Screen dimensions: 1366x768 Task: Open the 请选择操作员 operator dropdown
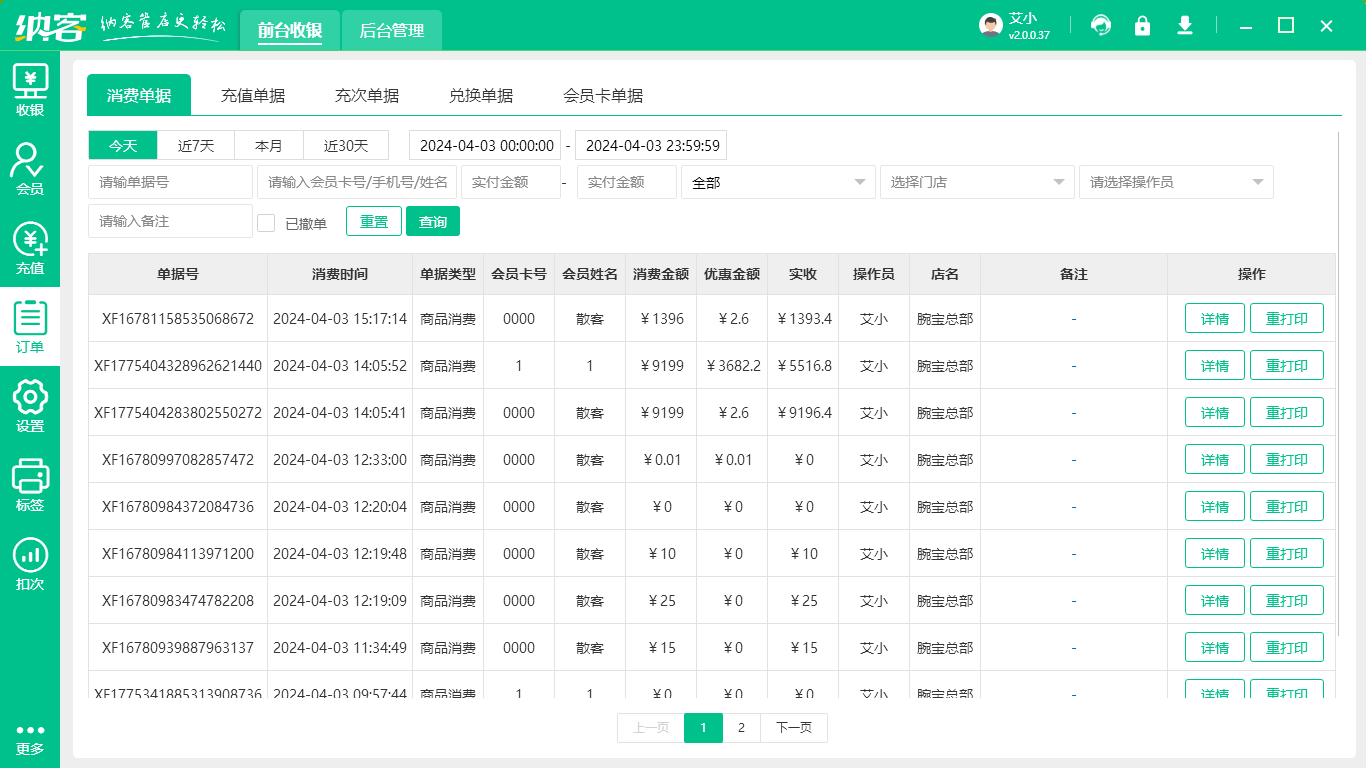(1176, 182)
